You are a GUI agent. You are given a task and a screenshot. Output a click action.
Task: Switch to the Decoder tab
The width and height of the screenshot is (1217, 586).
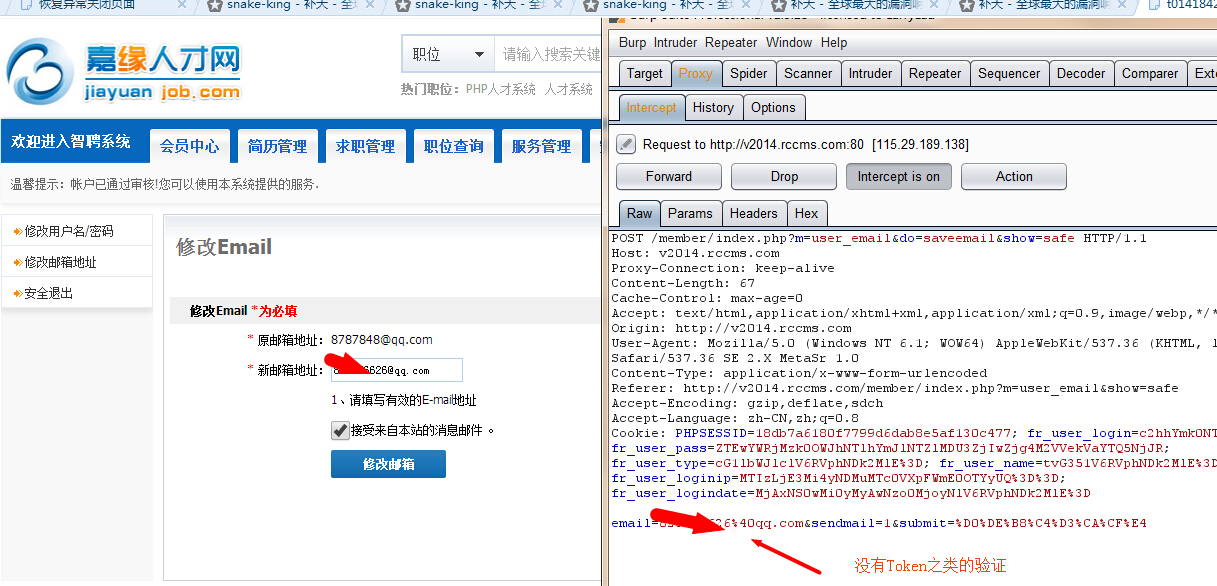(1081, 73)
